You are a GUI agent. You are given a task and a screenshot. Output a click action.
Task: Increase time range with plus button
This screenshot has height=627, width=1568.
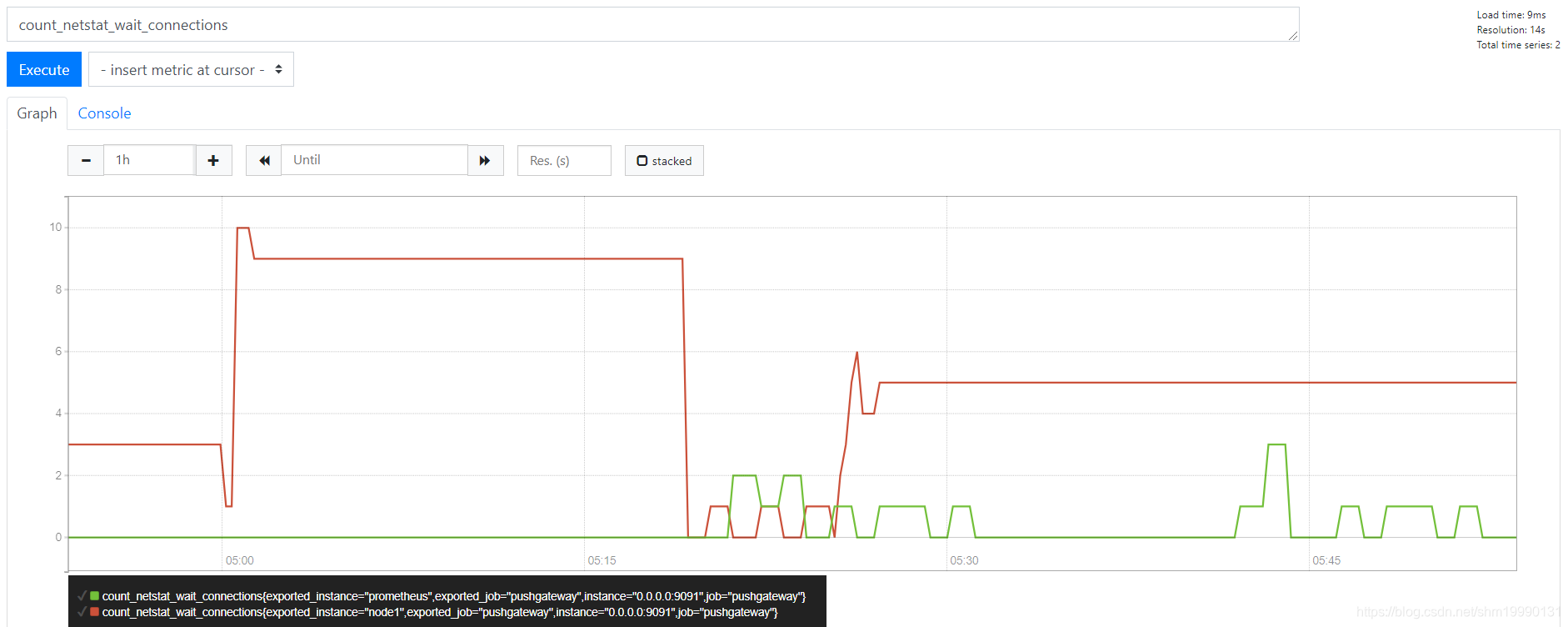(213, 160)
